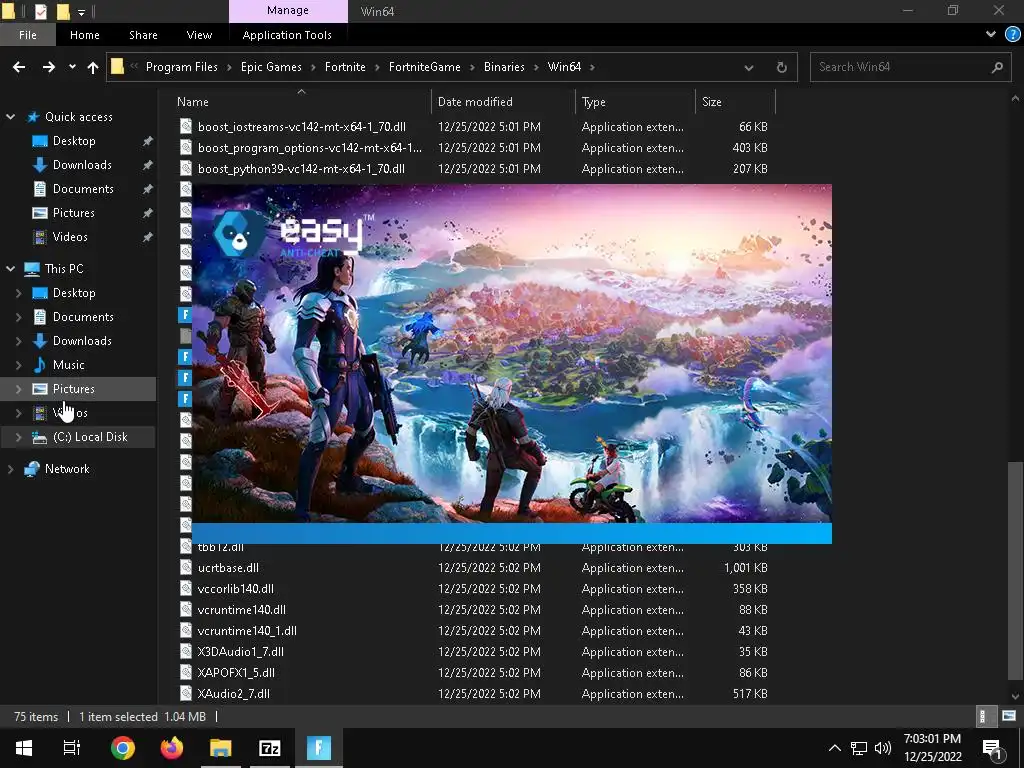The image size is (1024, 768).
Task: Open Videos in Quick access
Action: 70,237
